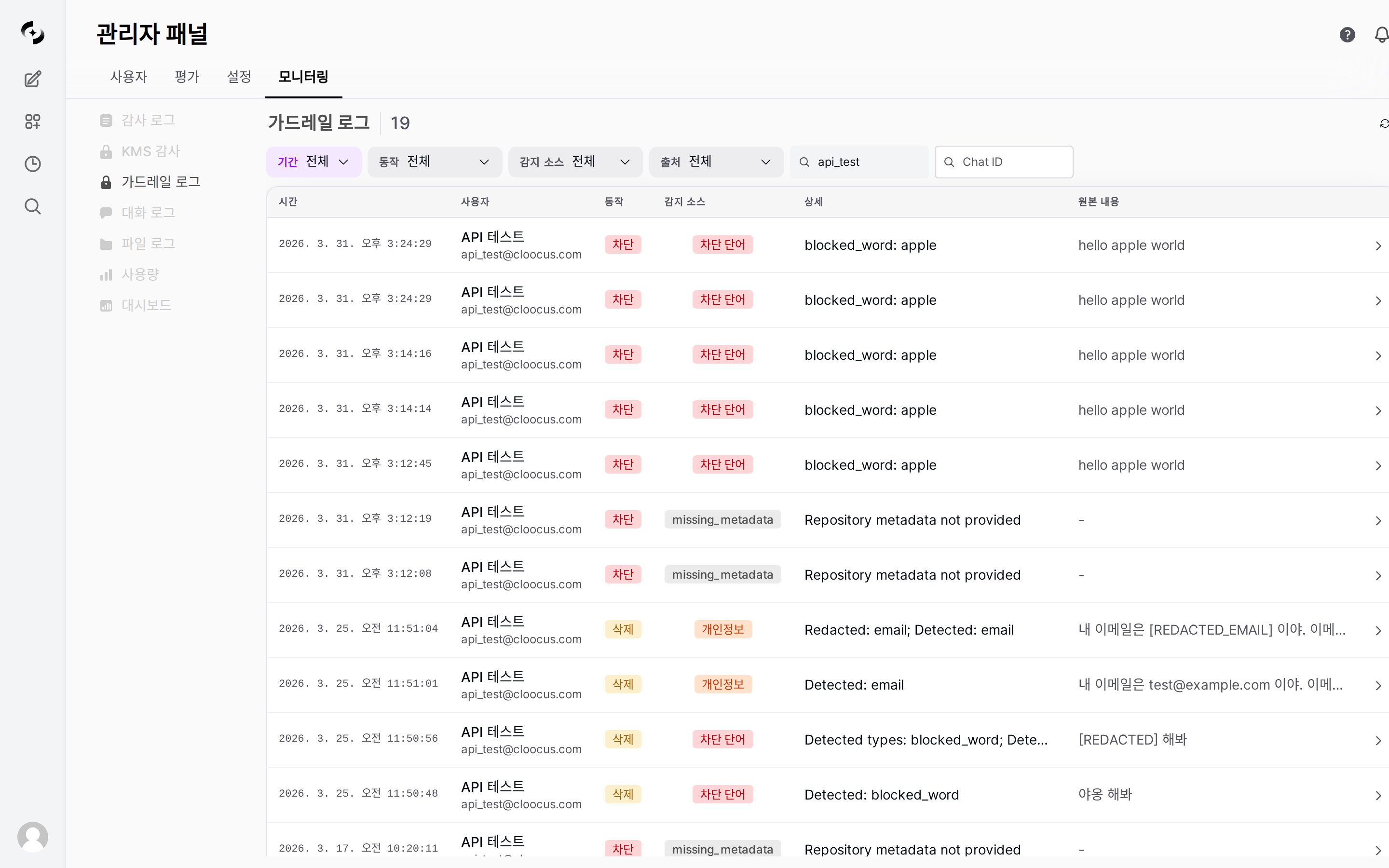Image resolution: width=1389 pixels, height=868 pixels.
Task: Open 대시보드 in the side menu
Action: (x=146, y=305)
